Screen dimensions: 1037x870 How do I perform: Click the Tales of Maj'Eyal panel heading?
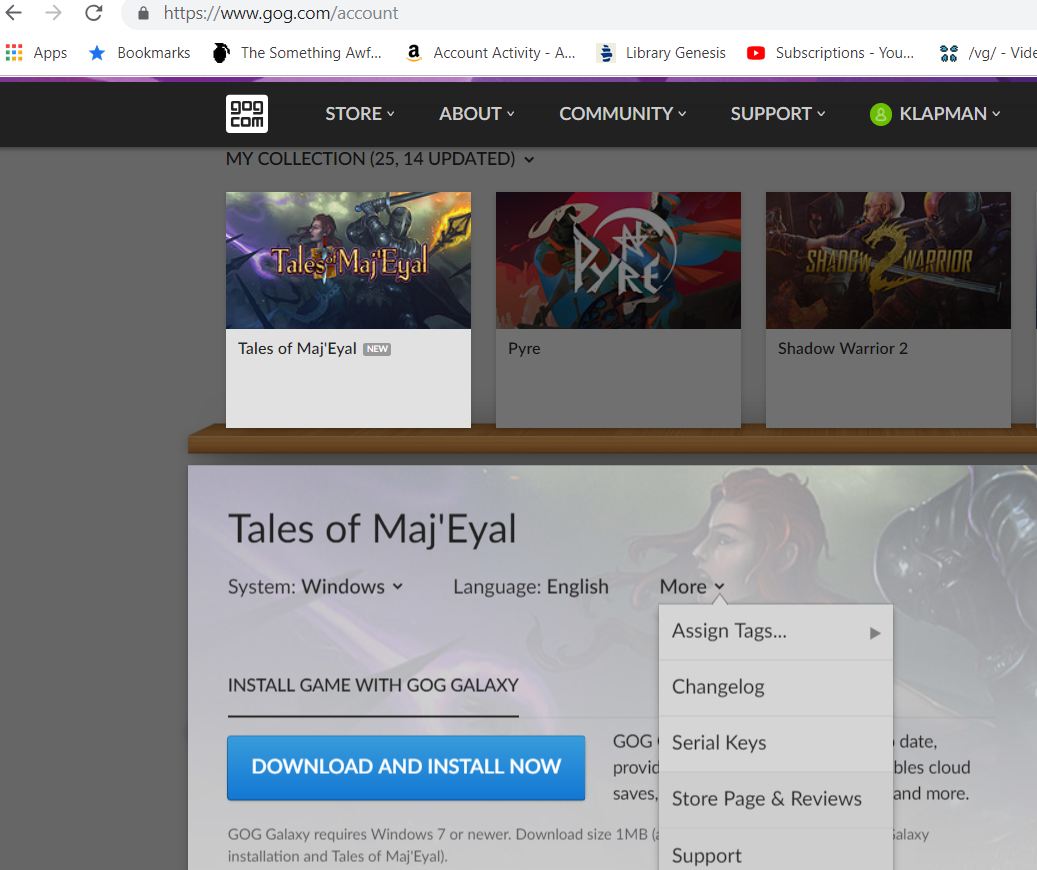pyautogui.click(x=372, y=529)
